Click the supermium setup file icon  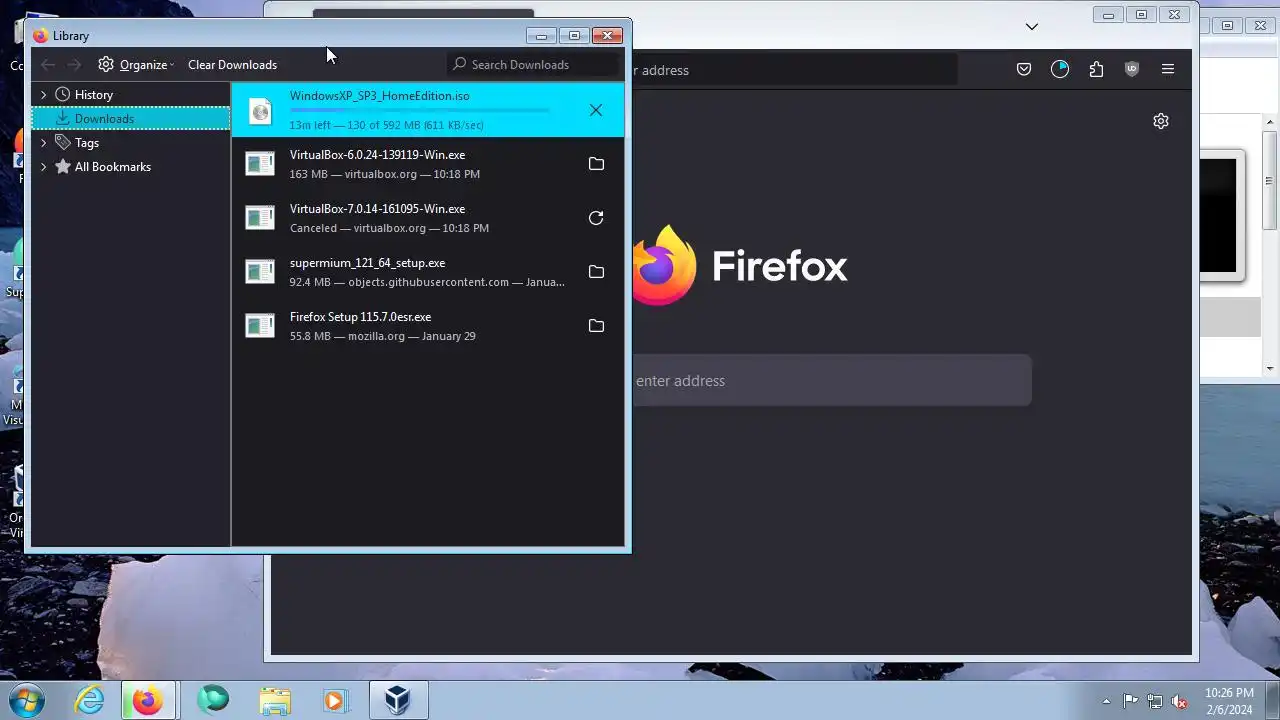(x=260, y=272)
